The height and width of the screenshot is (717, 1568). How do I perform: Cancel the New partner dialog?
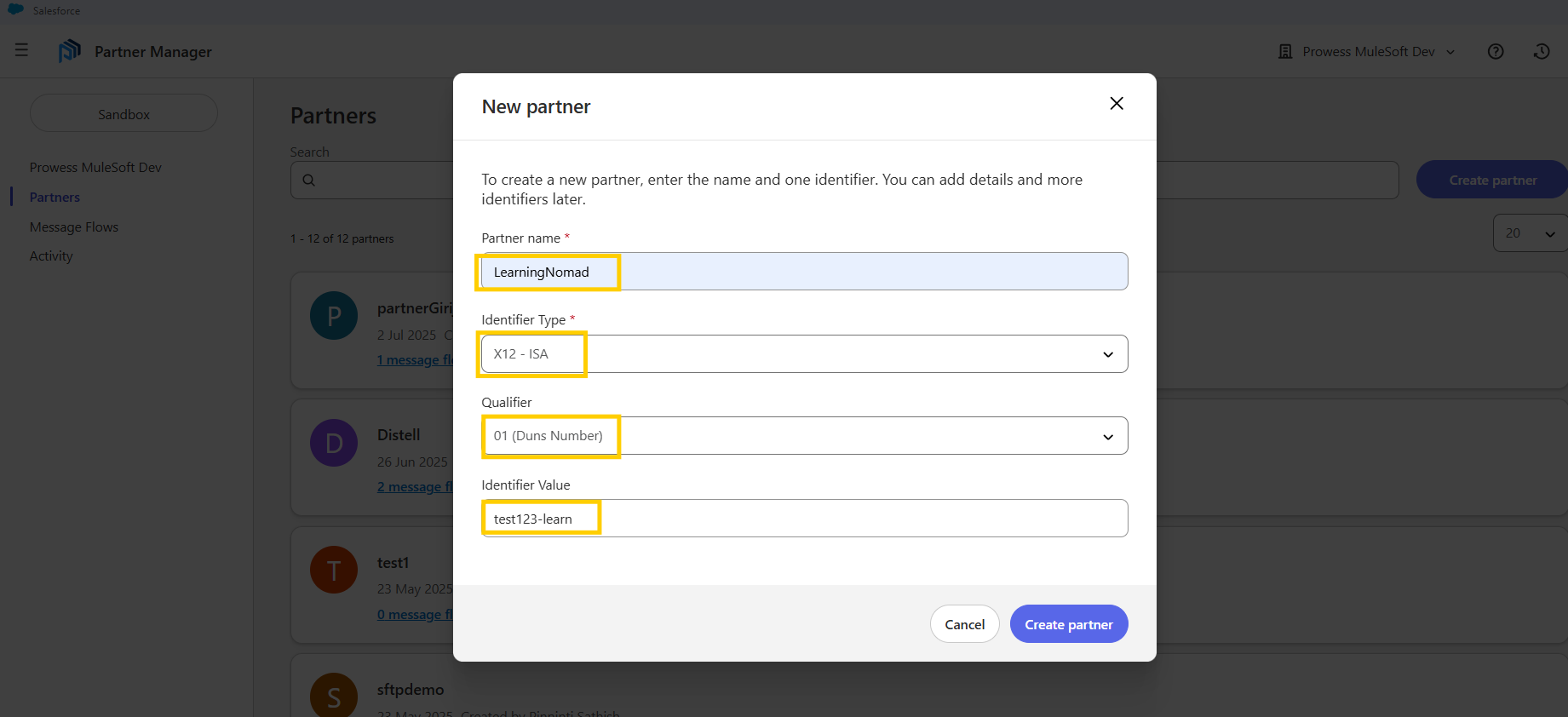coord(964,624)
